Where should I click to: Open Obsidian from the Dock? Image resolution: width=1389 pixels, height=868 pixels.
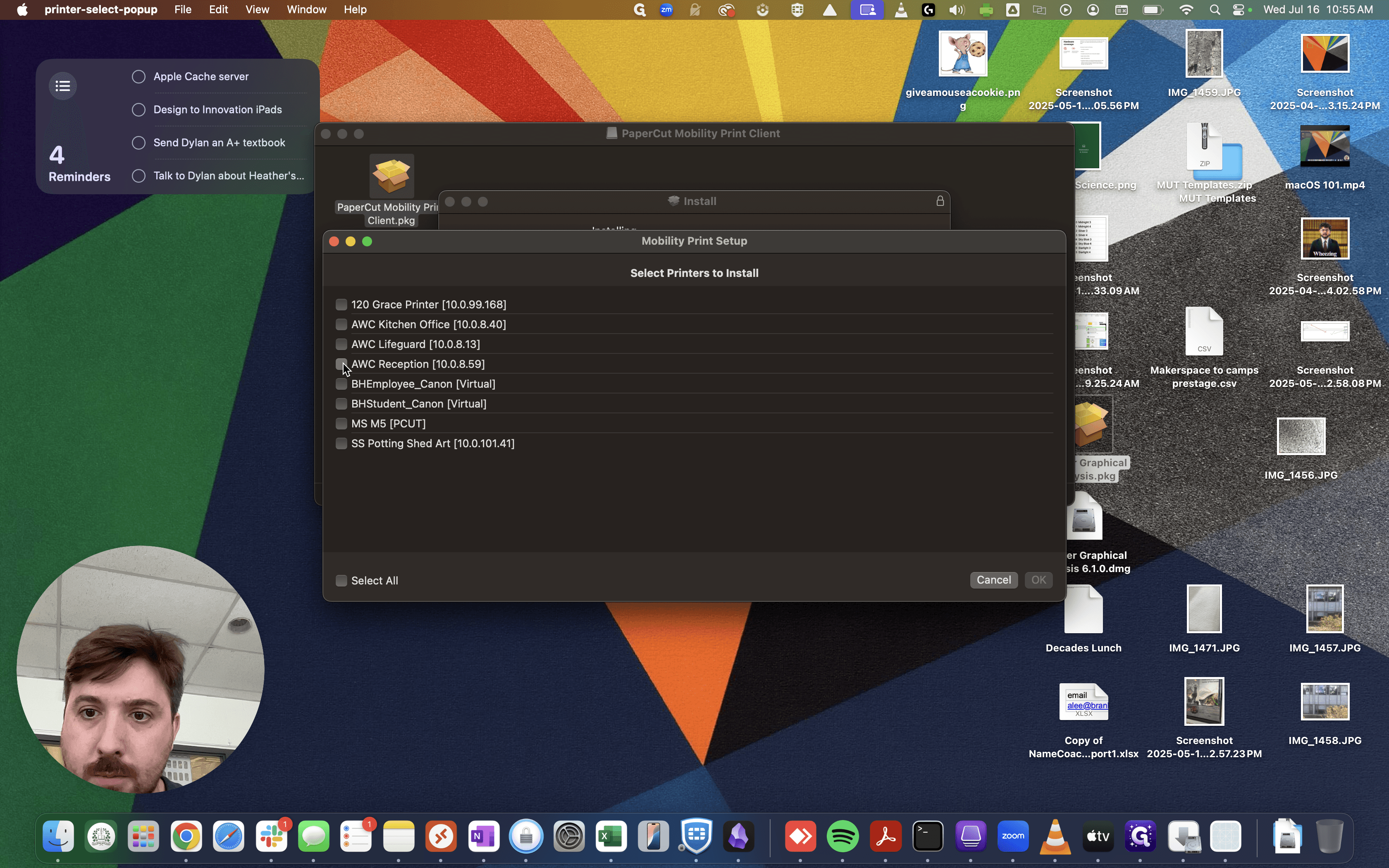point(739,837)
